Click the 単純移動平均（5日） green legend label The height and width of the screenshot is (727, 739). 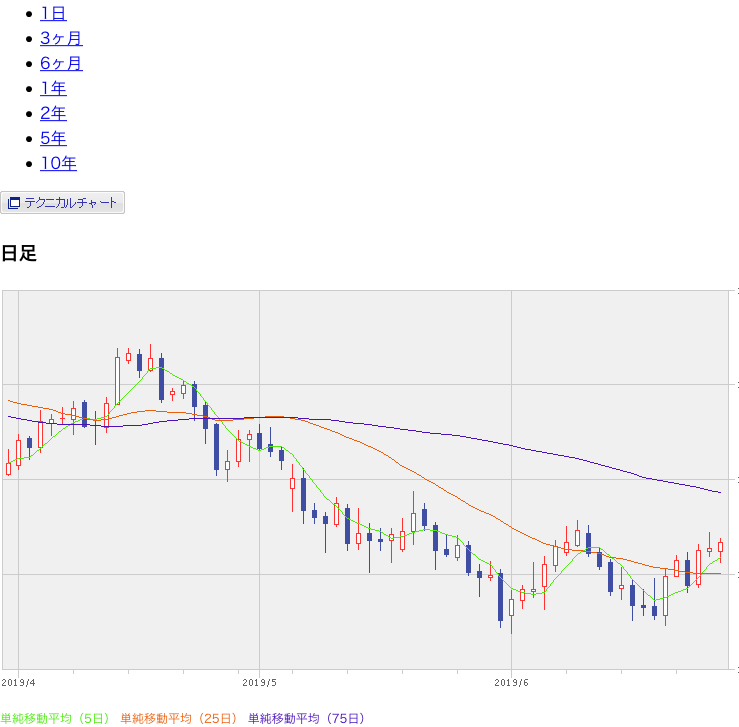55,719
